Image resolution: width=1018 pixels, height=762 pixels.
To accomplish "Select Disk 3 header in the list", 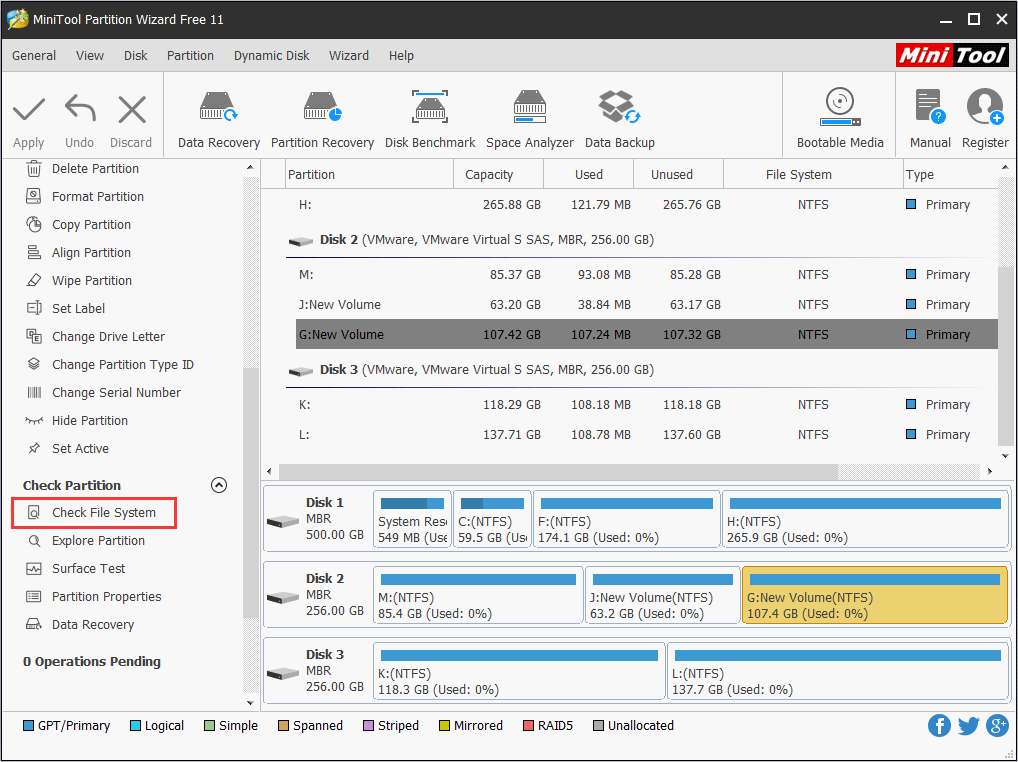I will [x=471, y=370].
